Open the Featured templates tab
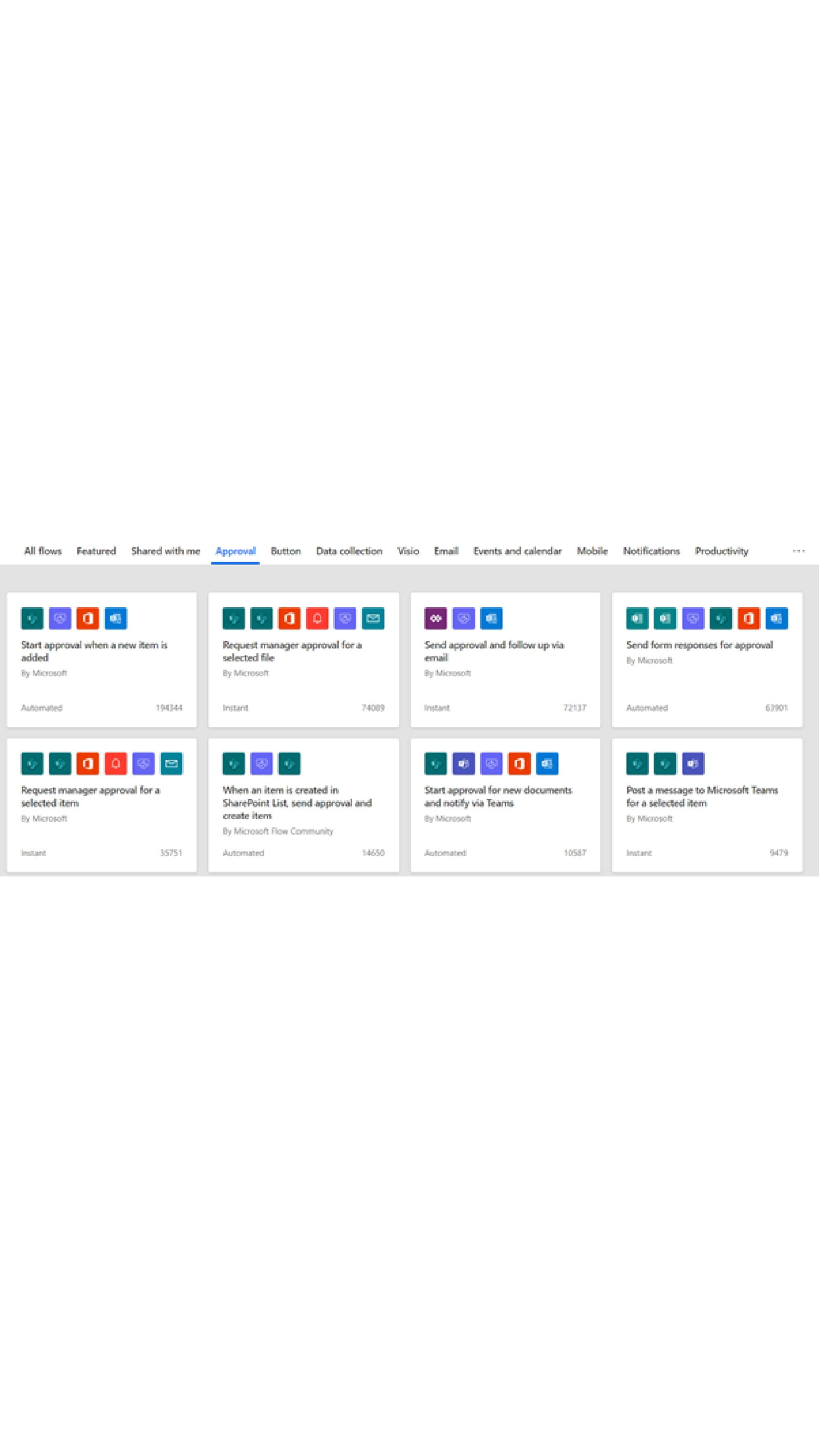This screenshot has width=819, height=1456. click(x=96, y=551)
